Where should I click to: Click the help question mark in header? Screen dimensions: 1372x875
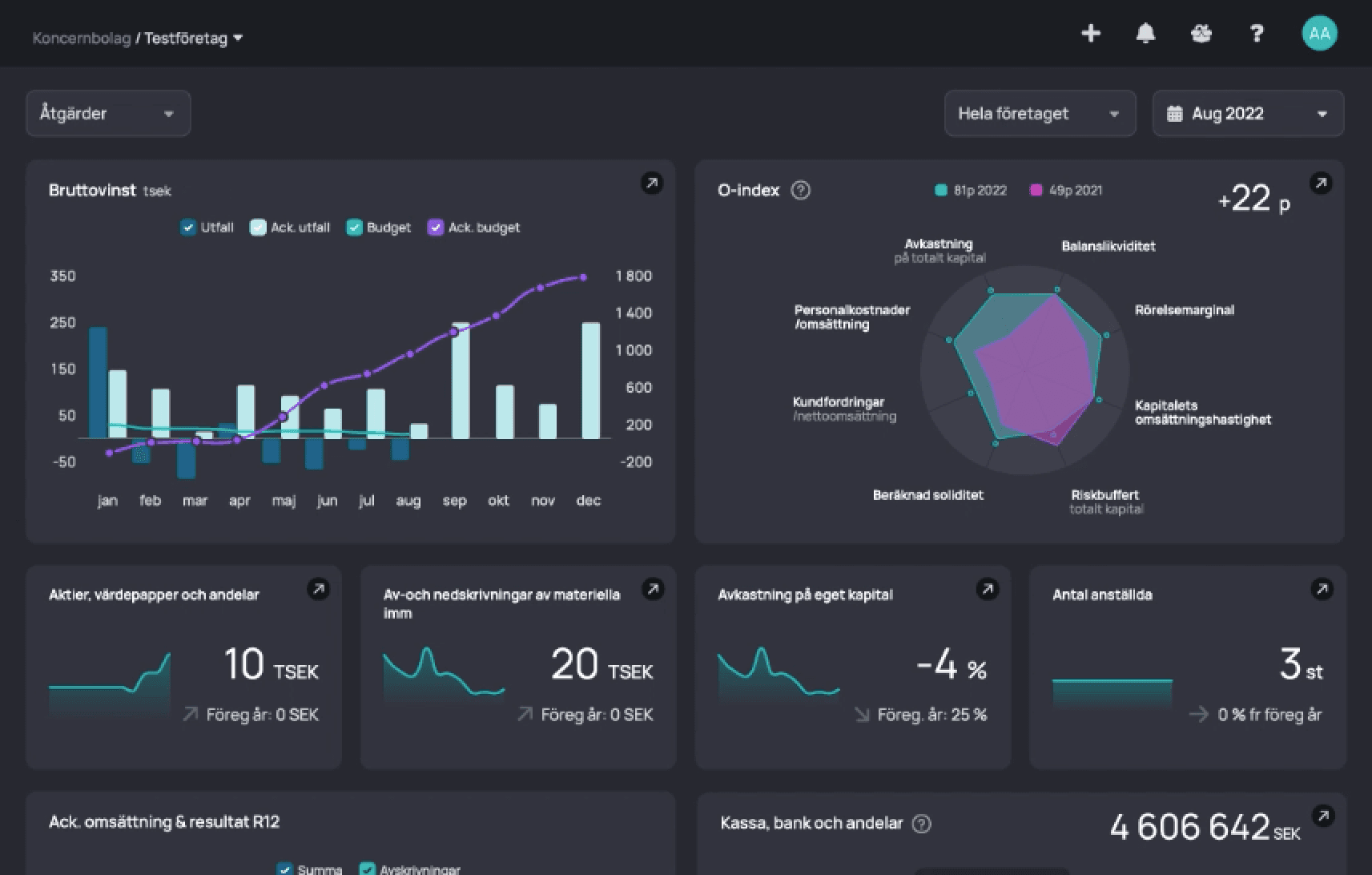(x=1256, y=34)
